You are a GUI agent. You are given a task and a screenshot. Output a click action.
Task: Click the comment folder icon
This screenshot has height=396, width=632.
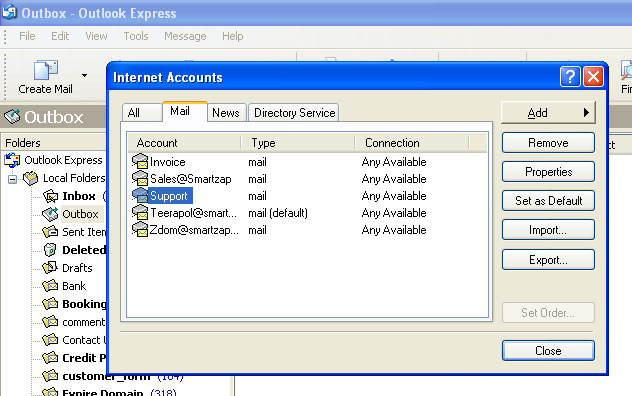[x=50, y=322]
